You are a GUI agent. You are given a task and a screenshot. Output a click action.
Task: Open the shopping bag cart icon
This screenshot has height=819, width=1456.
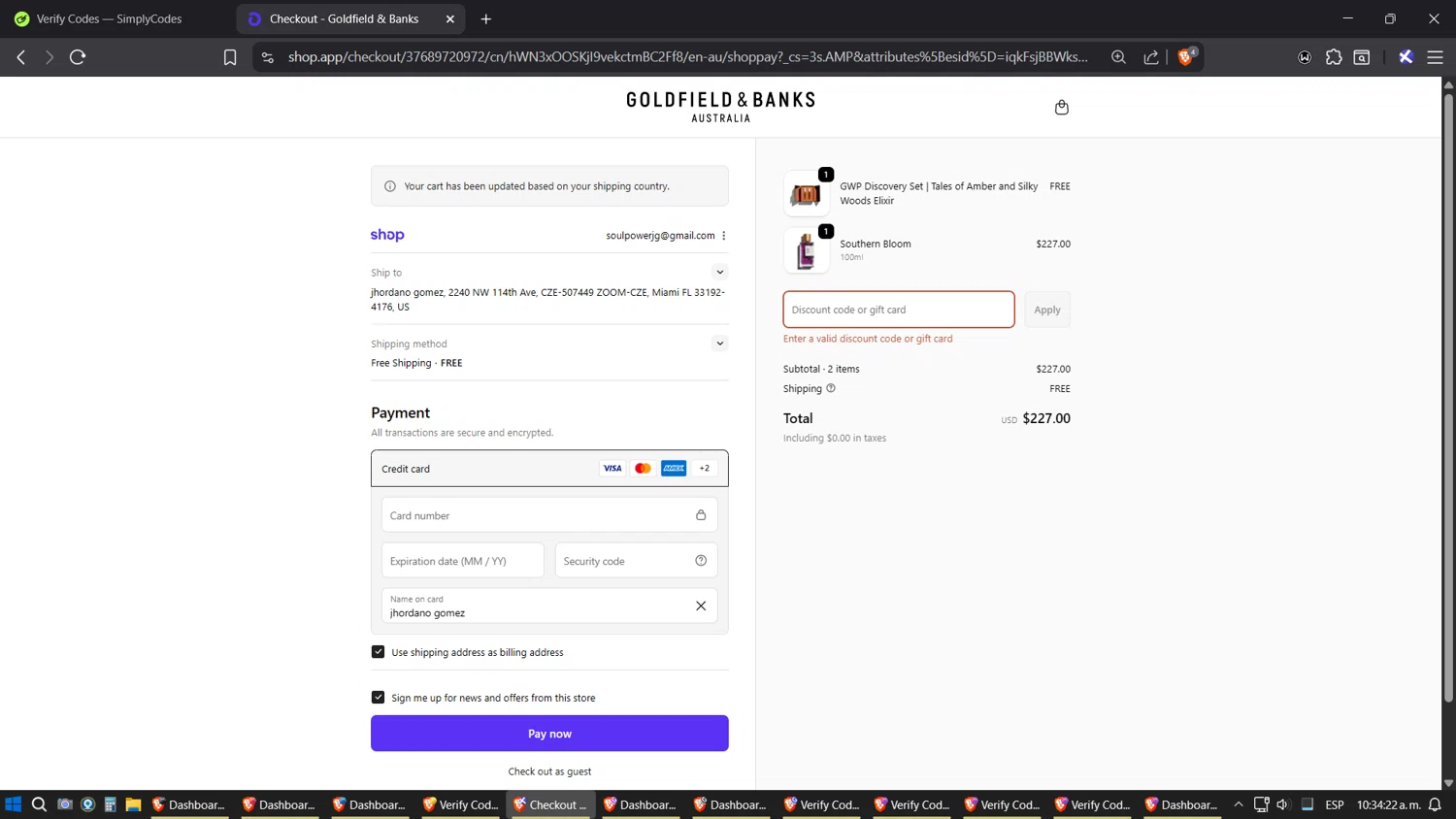(x=1061, y=108)
